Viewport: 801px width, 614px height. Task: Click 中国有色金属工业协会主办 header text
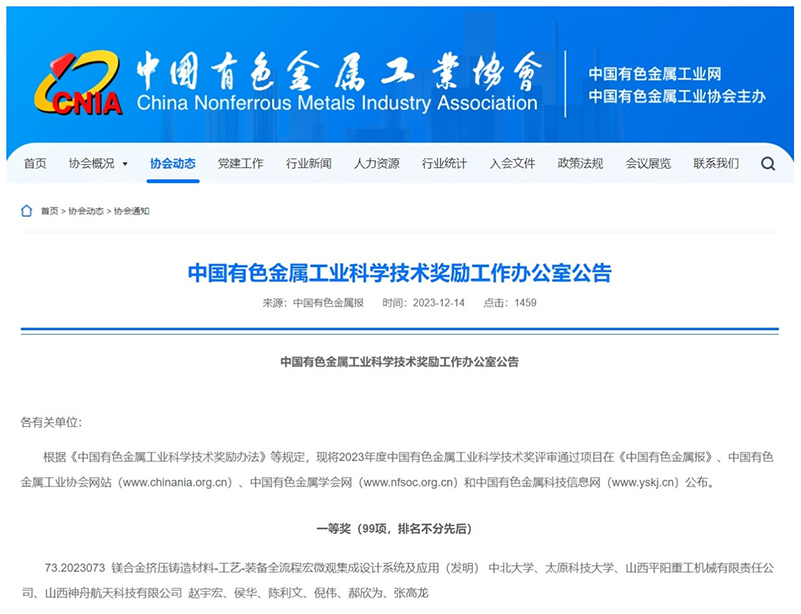click(x=677, y=96)
